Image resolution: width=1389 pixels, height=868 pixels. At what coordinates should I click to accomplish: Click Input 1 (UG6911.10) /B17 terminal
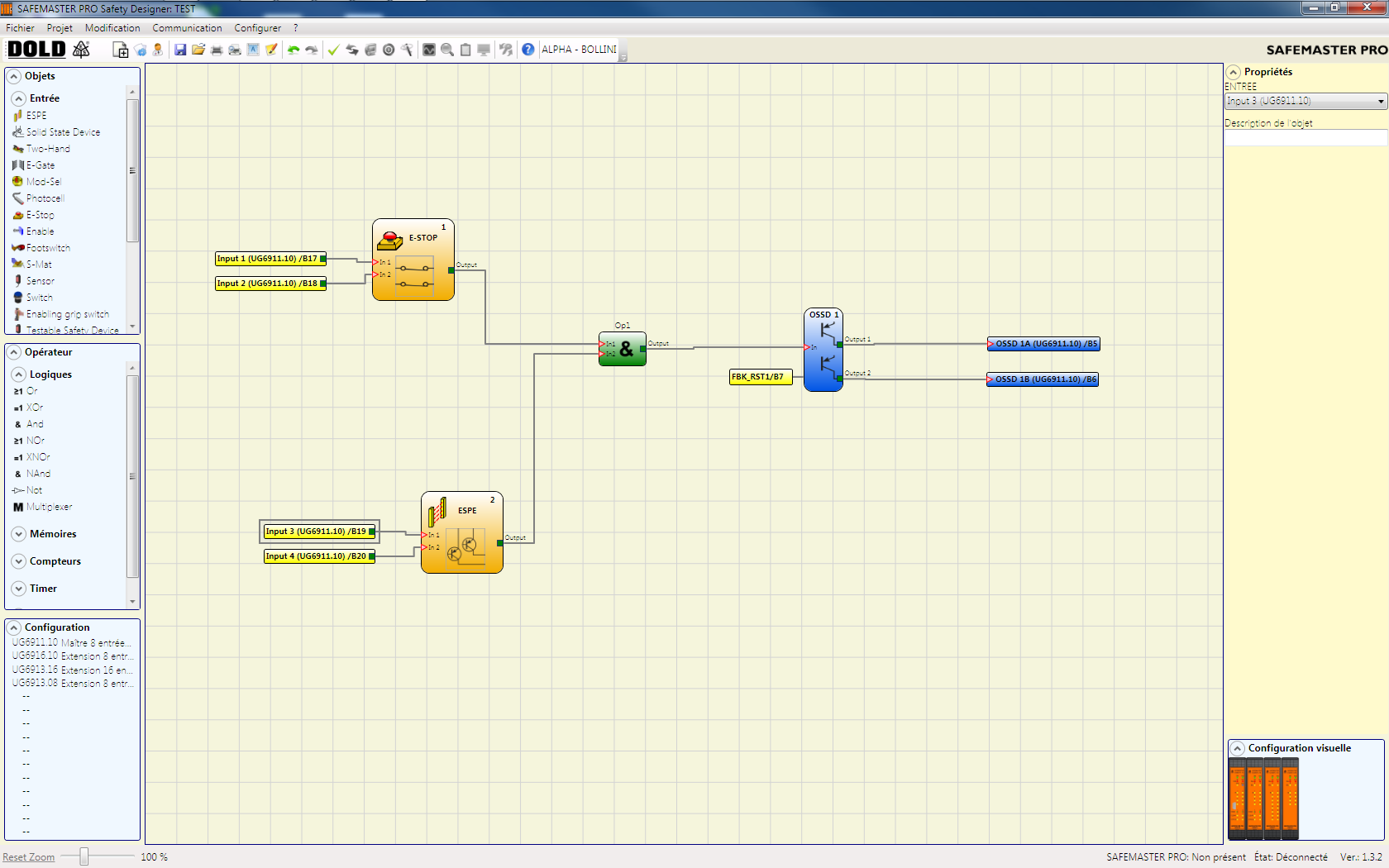[x=270, y=259]
